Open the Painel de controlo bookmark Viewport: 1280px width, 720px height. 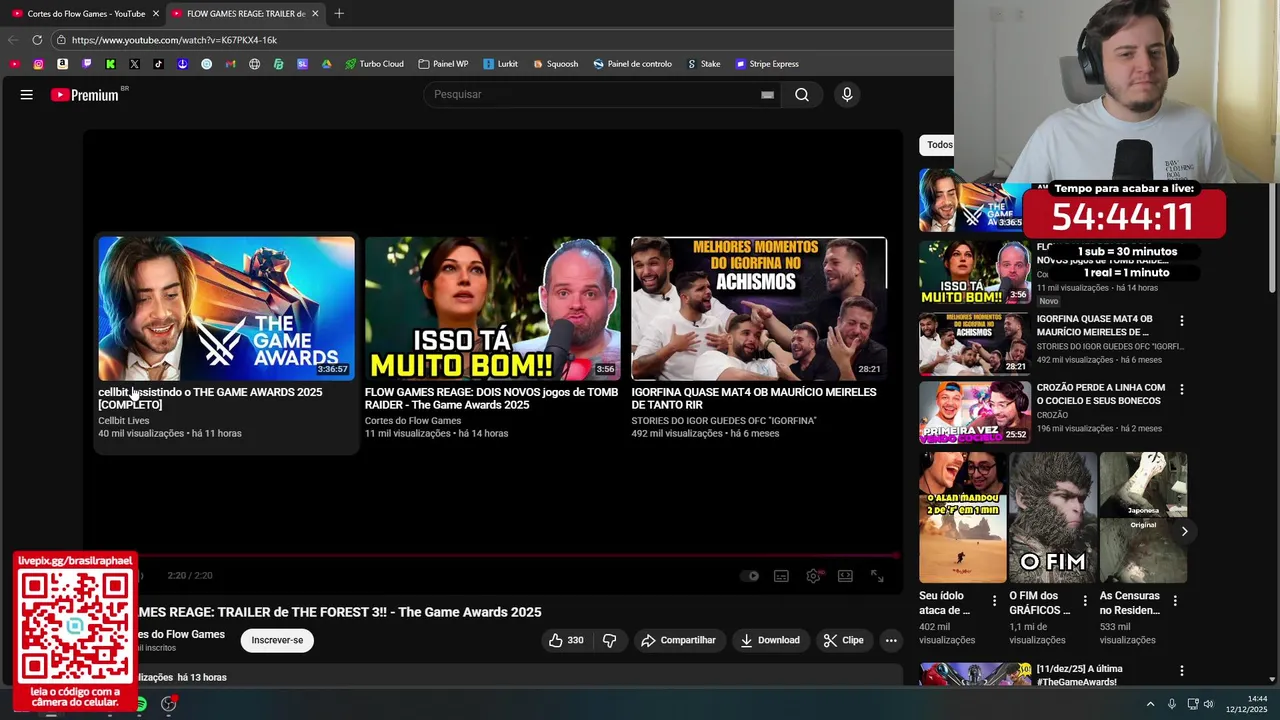(632, 64)
